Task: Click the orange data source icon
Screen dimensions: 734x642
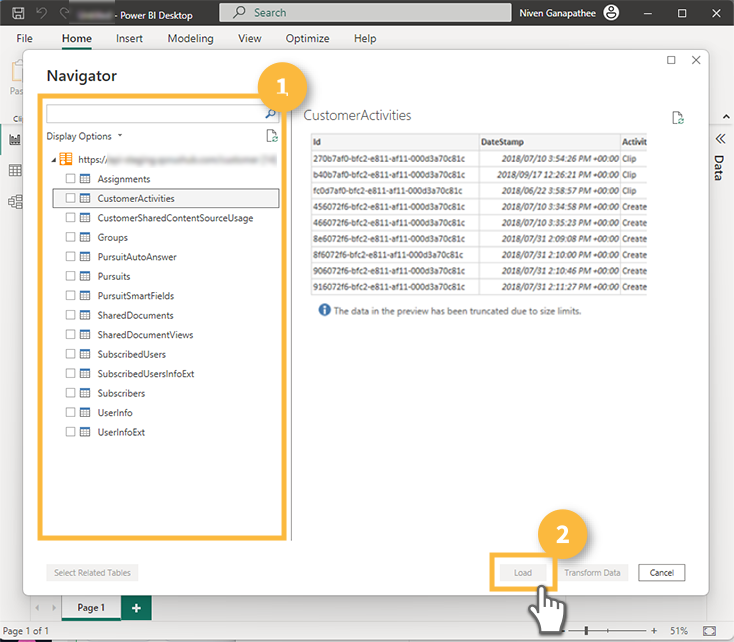Action: point(66,159)
